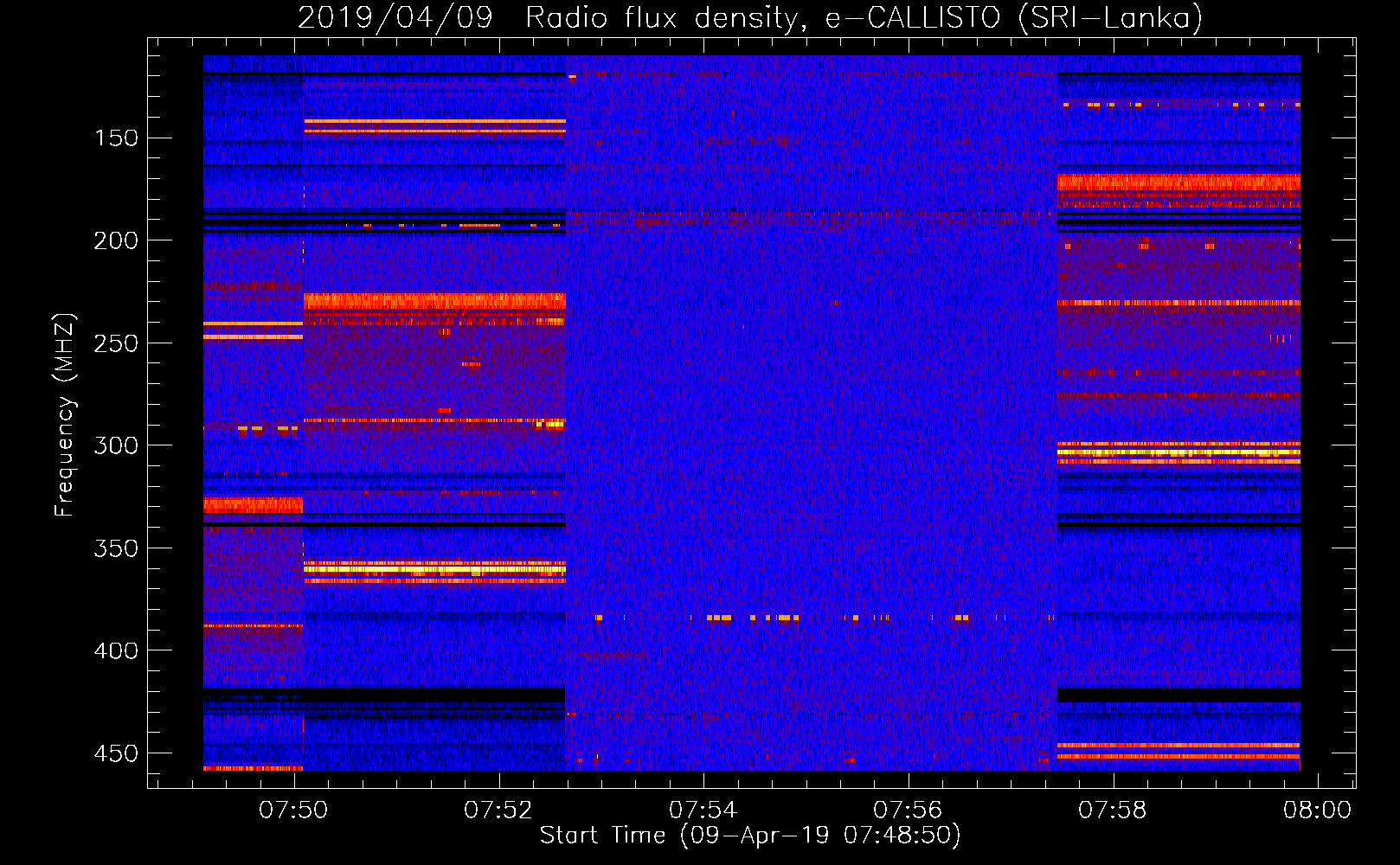
Task: Click the 07:54 time tick label
Action: pos(703,811)
